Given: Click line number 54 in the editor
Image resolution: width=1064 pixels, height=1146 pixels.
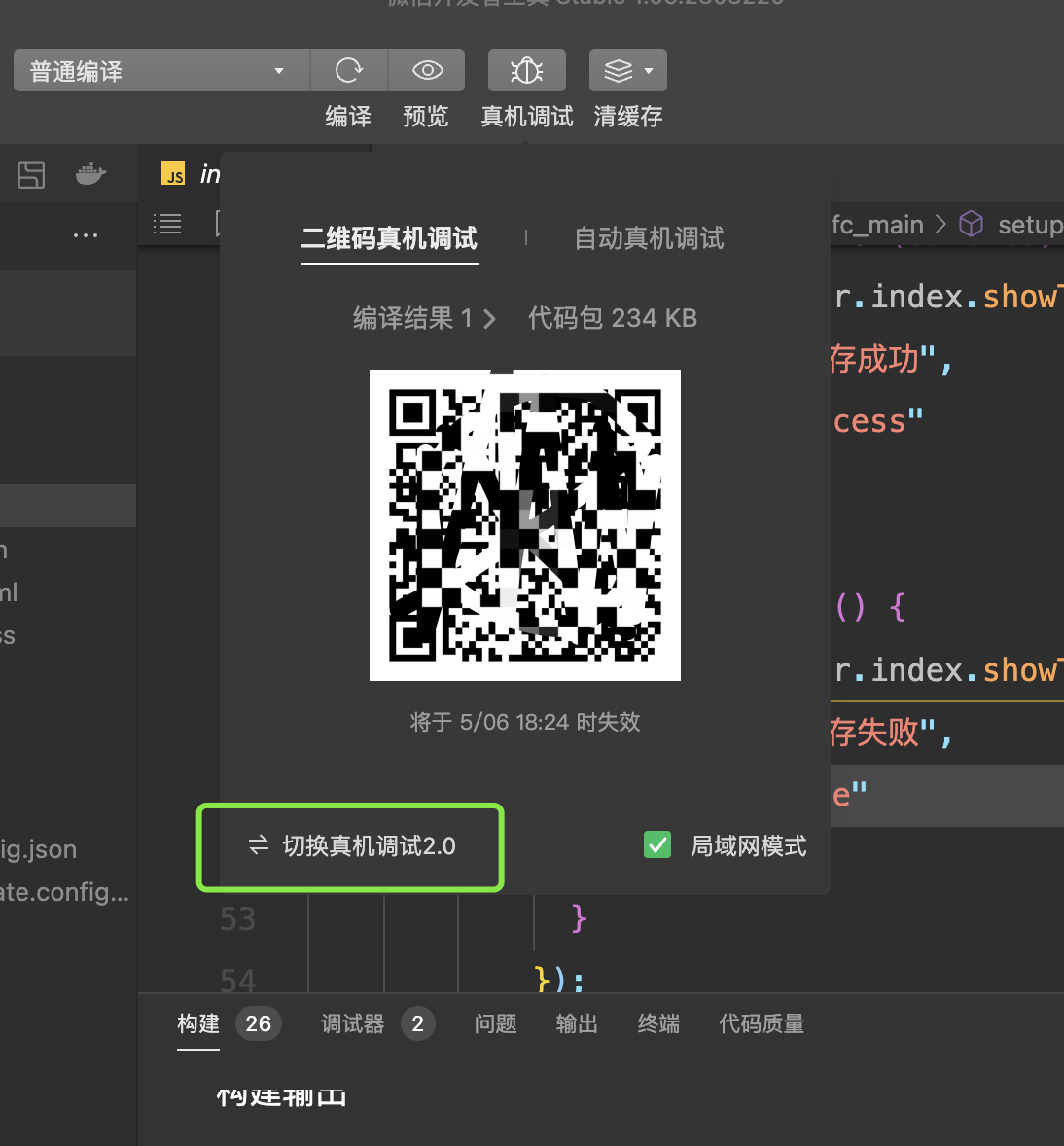Looking at the screenshot, I should pos(237,980).
